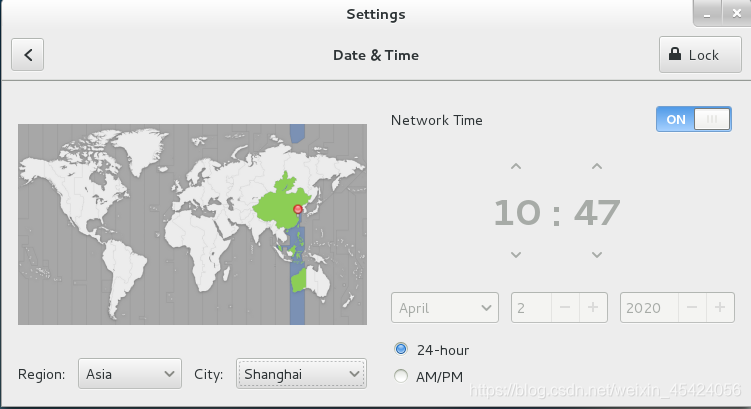Image resolution: width=751 pixels, height=409 pixels.
Task: Click the day field showing 2
Action: 532,307
